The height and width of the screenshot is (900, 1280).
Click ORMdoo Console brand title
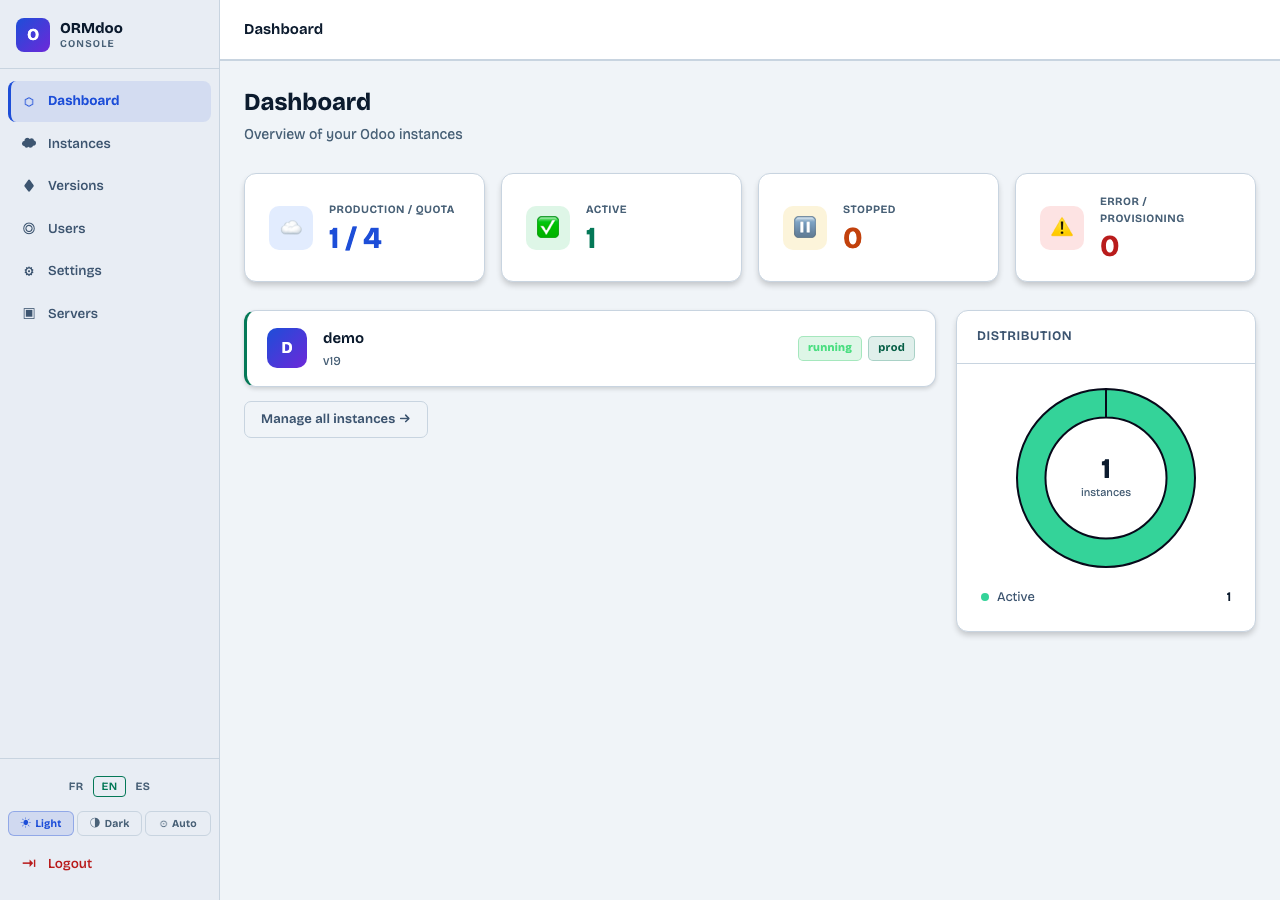[91, 35]
